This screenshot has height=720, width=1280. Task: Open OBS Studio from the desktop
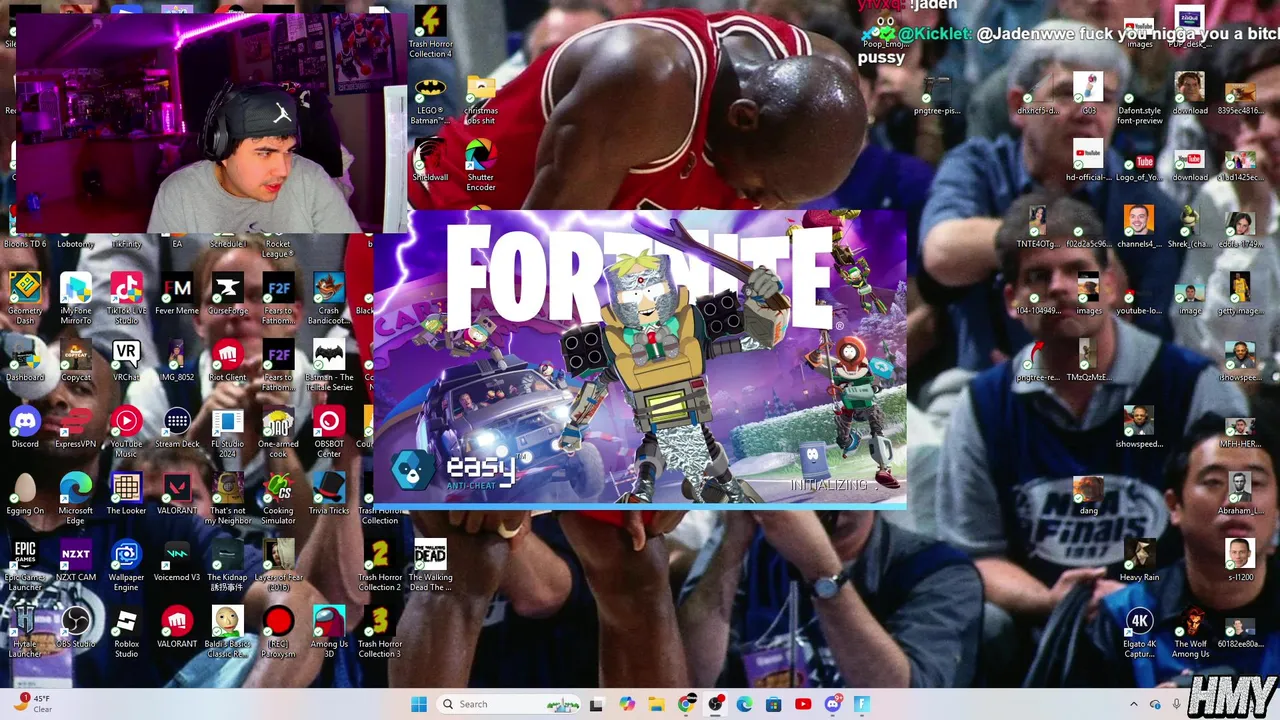pyautogui.click(x=76, y=627)
